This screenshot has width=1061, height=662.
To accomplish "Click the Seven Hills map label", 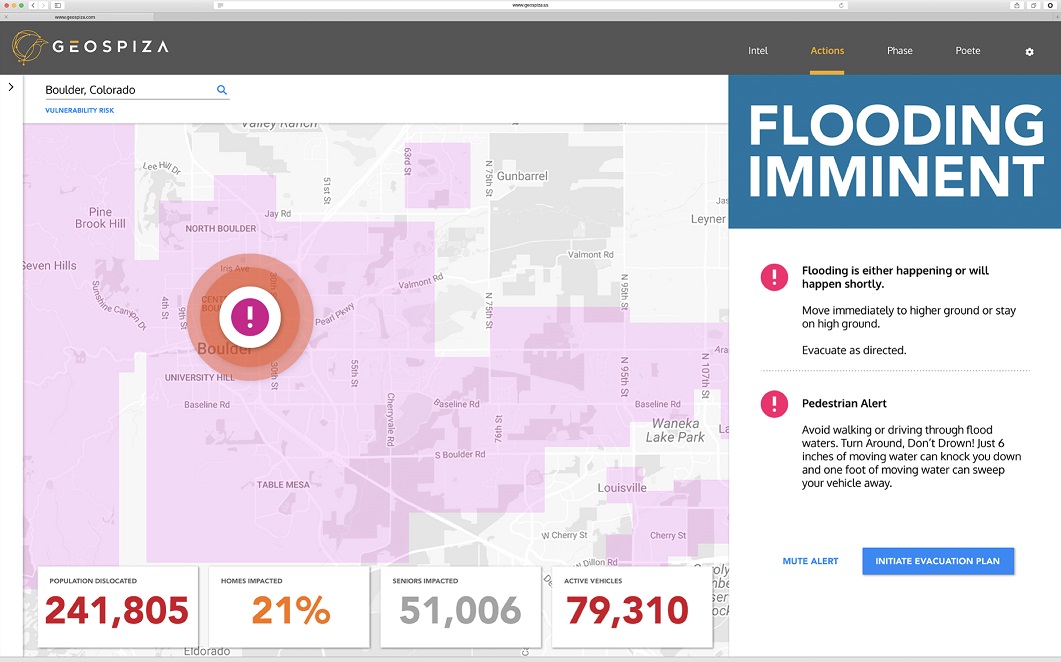I will pyautogui.click(x=50, y=266).
